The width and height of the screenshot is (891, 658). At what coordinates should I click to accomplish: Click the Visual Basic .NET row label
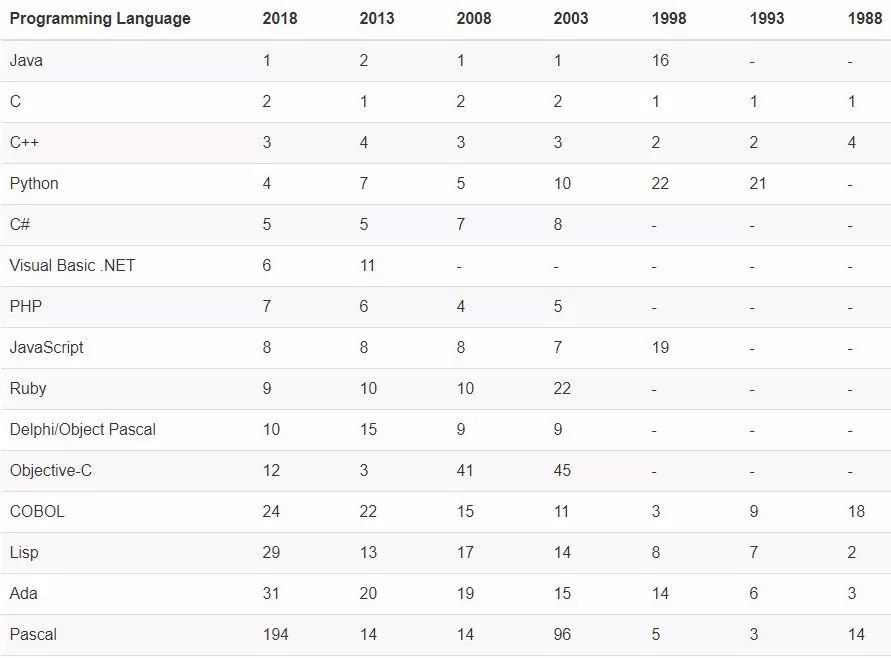(72, 266)
